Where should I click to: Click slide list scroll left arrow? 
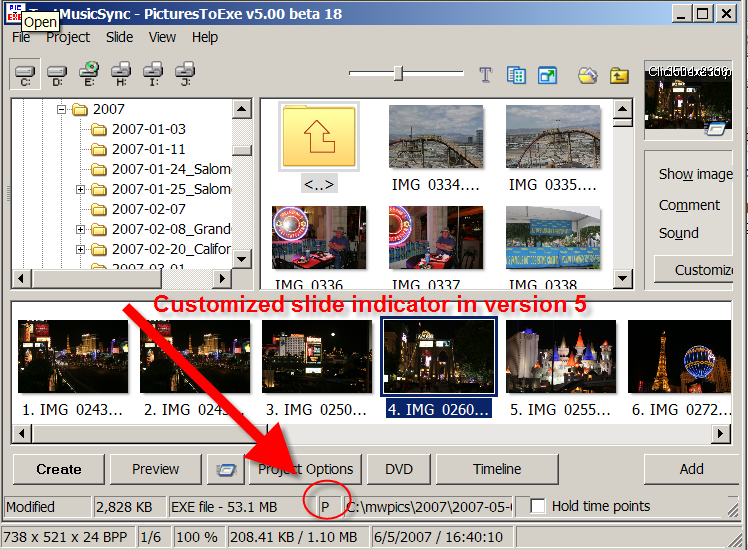[x=21, y=434]
